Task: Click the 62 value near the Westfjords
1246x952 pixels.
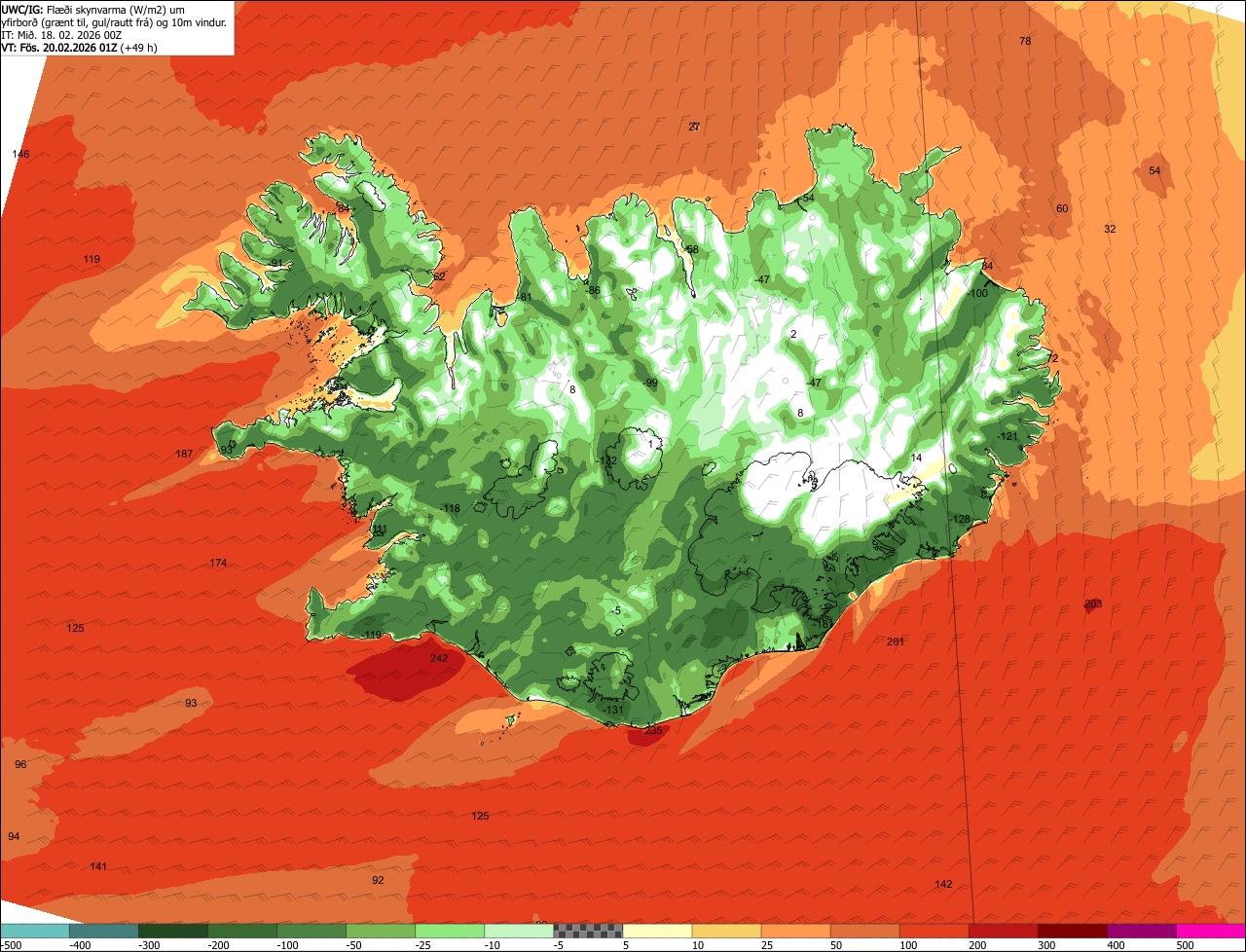Action: click(438, 276)
